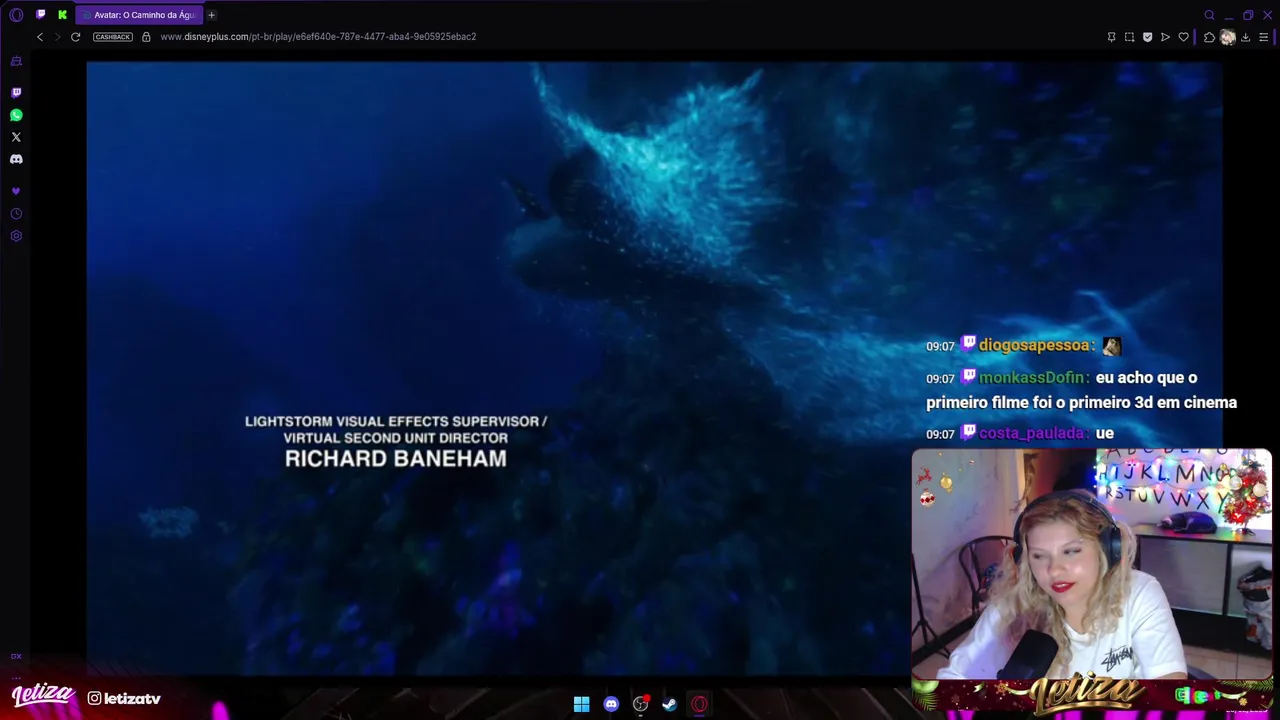The image size is (1280, 720).
Task: Open ad blocker shield icon
Action: pyautogui.click(x=1147, y=37)
